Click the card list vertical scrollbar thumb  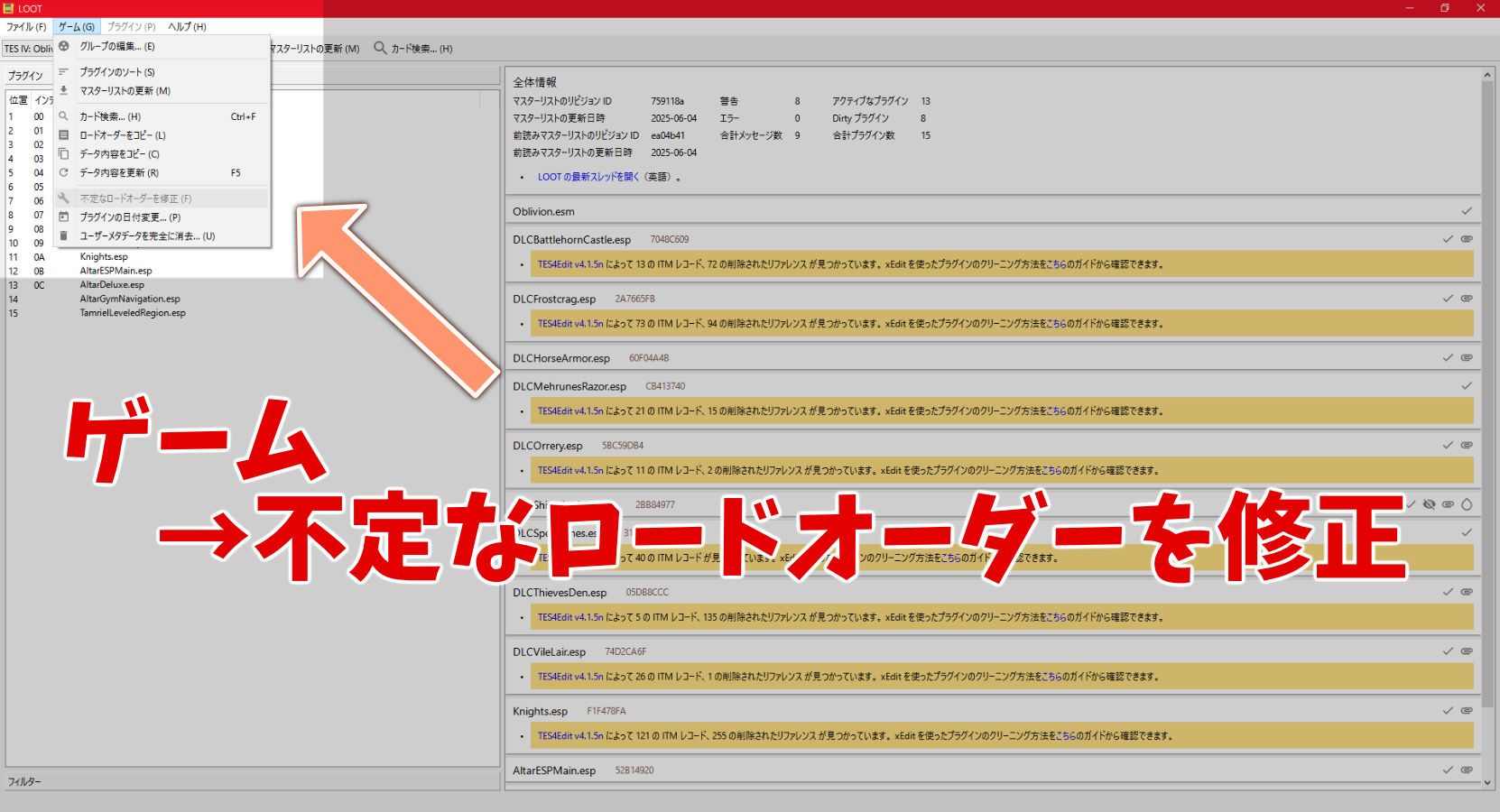(1487, 394)
